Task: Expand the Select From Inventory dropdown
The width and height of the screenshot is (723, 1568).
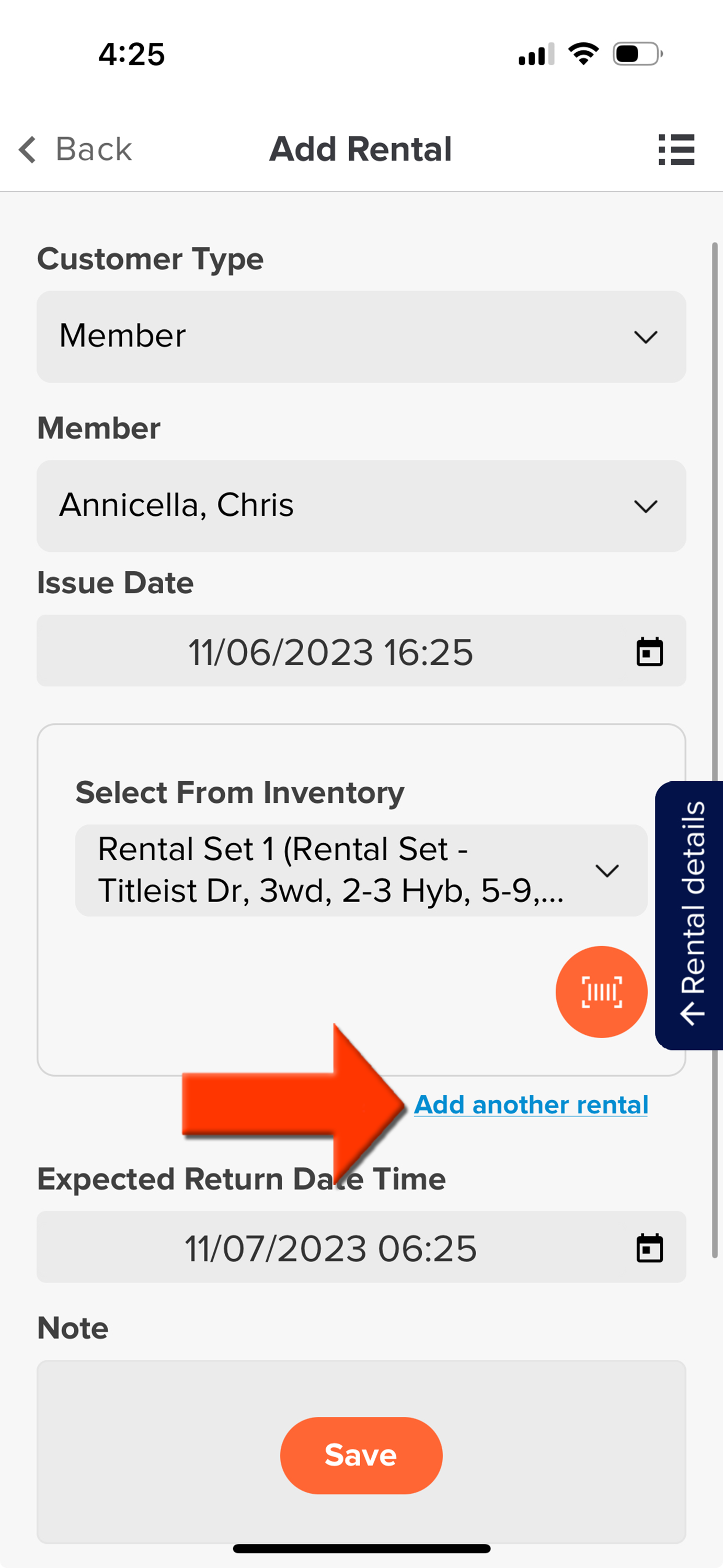Action: coord(361,870)
